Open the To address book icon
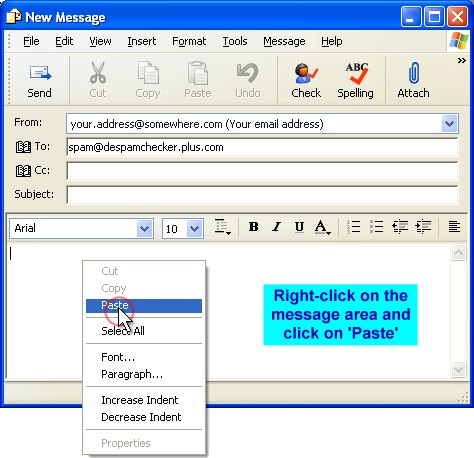 point(23,147)
